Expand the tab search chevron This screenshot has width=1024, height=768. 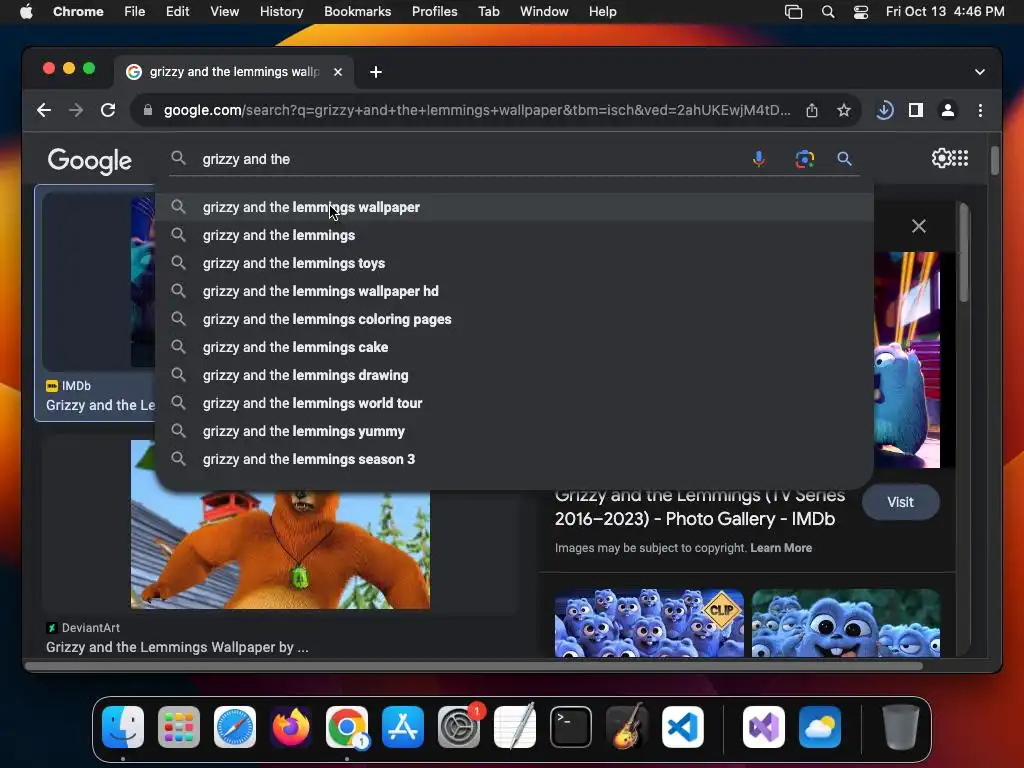point(980,72)
